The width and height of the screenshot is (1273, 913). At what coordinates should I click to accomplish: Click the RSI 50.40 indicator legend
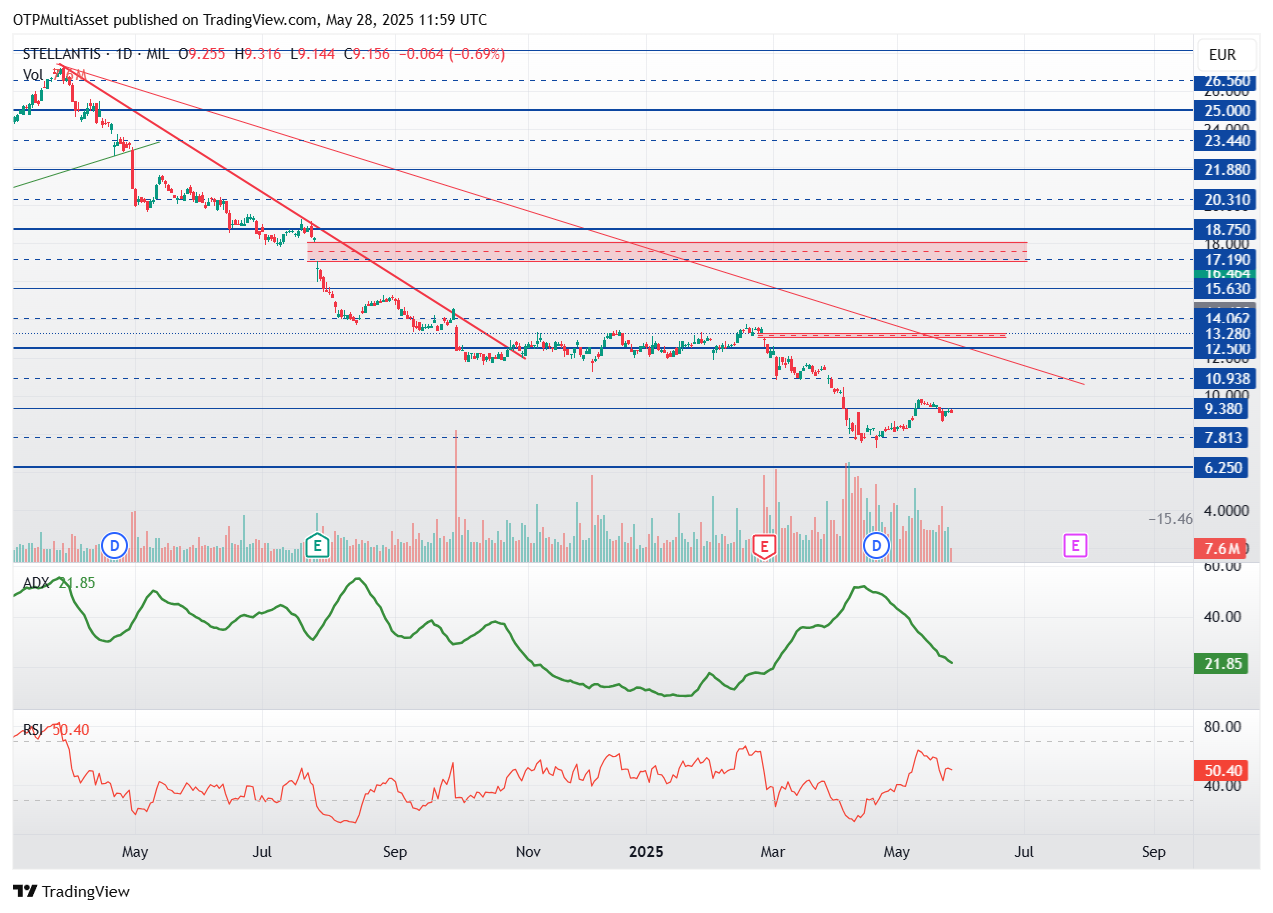56,730
